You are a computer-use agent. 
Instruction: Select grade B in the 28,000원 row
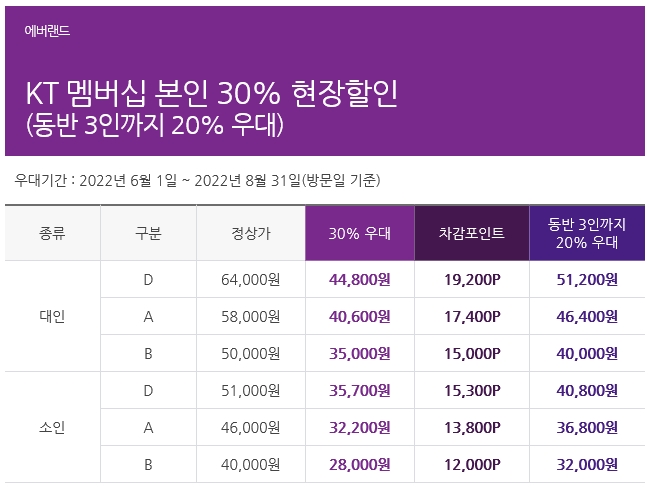[x=148, y=465]
